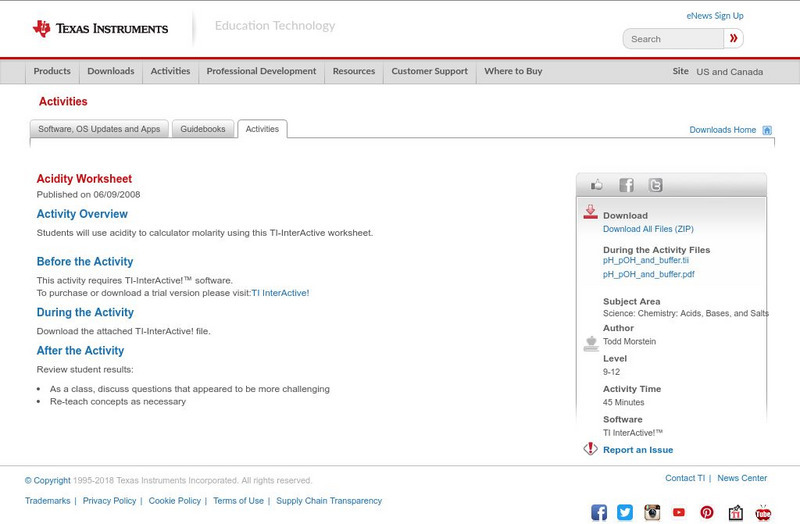Download pH_pOH_and_buffer.pdf file
Screen dimensions: 800x524
click(x=648, y=275)
